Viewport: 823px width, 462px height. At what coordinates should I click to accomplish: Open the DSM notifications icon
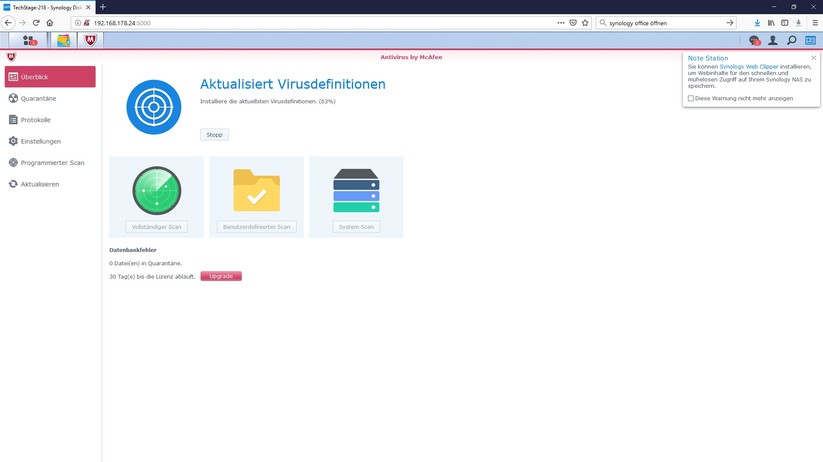coord(754,40)
